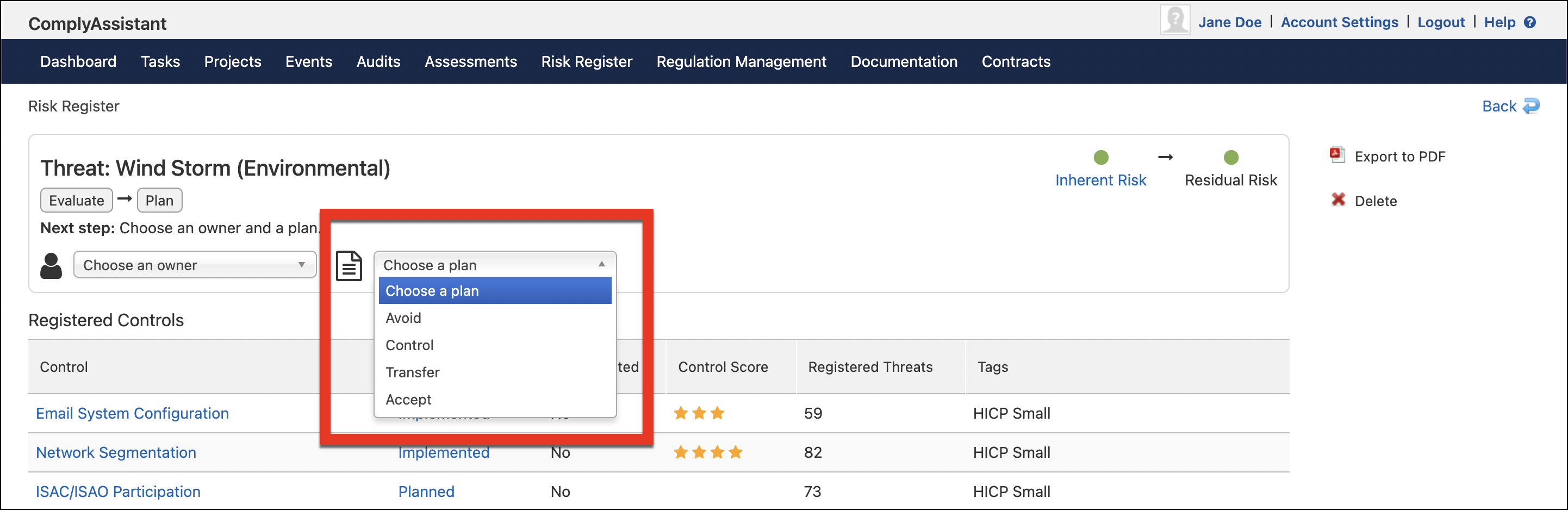Image resolution: width=1568 pixels, height=510 pixels.
Task: Open the Audits tab
Action: (x=378, y=61)
